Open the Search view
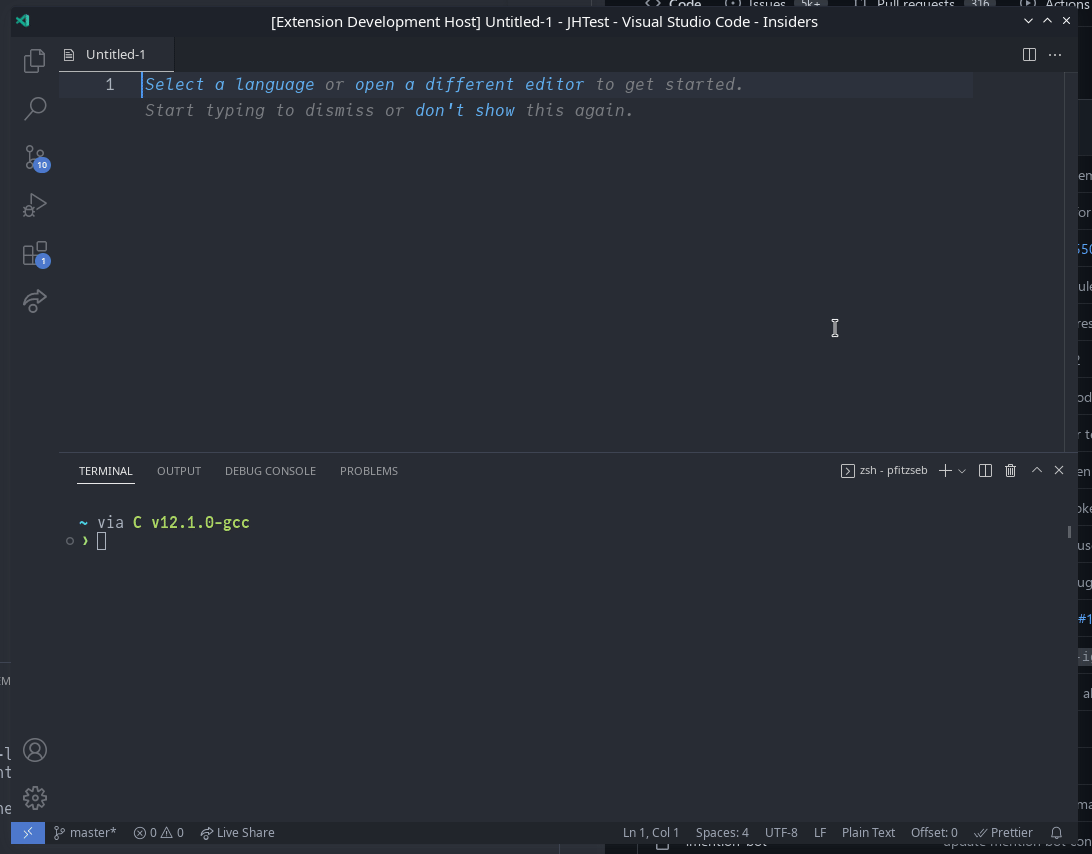Image resolution: width=1092 pixels, height=854 pixels. coord(34,108)
